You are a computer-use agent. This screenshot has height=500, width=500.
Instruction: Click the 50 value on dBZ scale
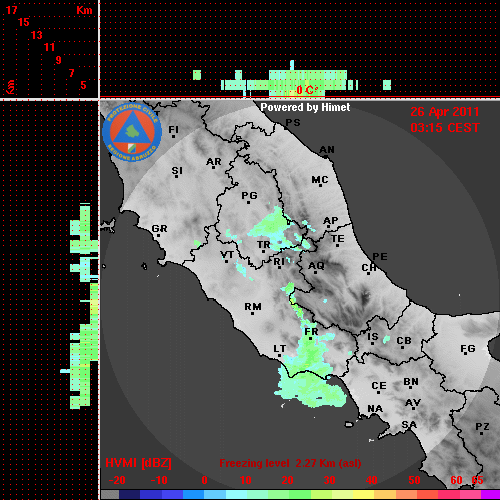(414, 480)
